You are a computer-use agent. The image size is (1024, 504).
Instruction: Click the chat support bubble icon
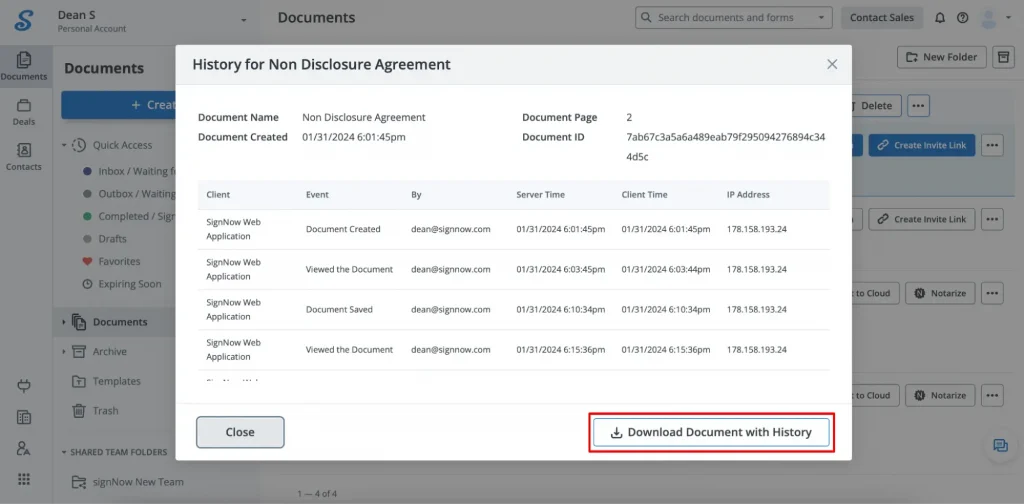tap(1000, 446)
